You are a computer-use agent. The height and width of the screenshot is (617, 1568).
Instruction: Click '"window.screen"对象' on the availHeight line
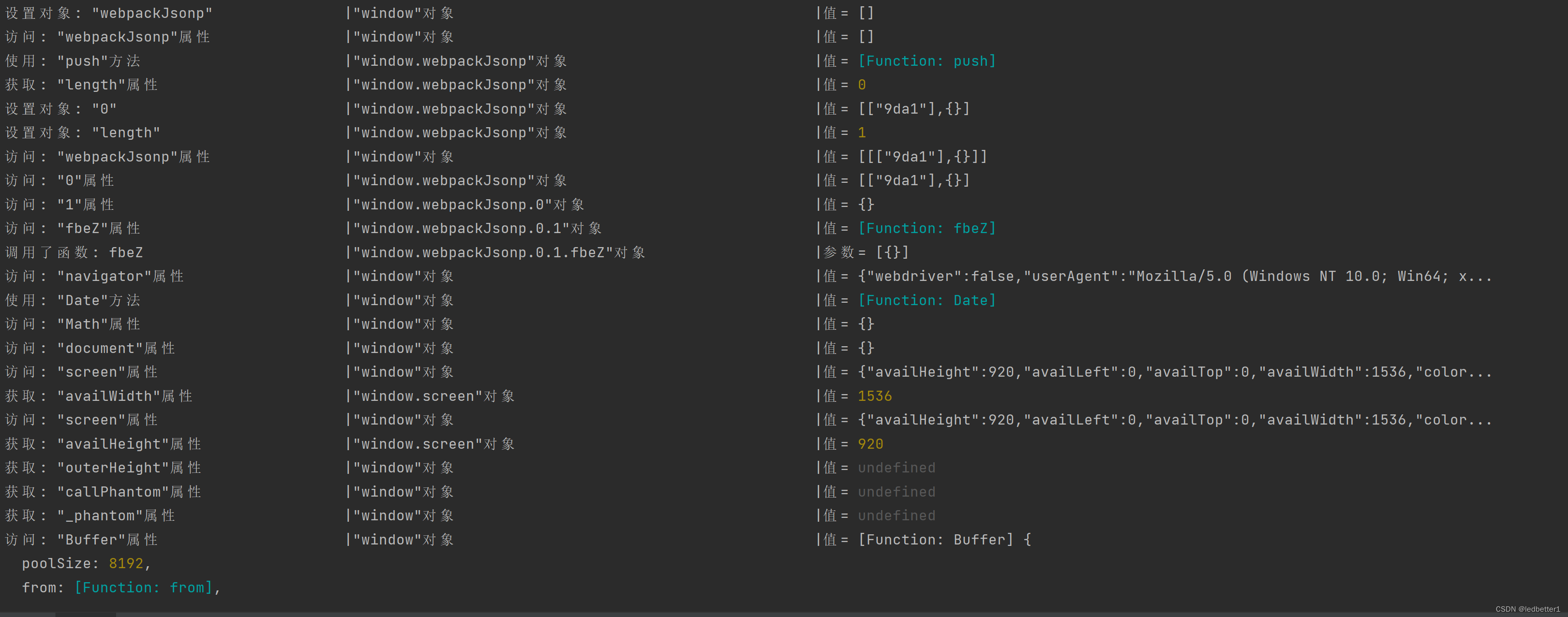(x=434, y=444)
